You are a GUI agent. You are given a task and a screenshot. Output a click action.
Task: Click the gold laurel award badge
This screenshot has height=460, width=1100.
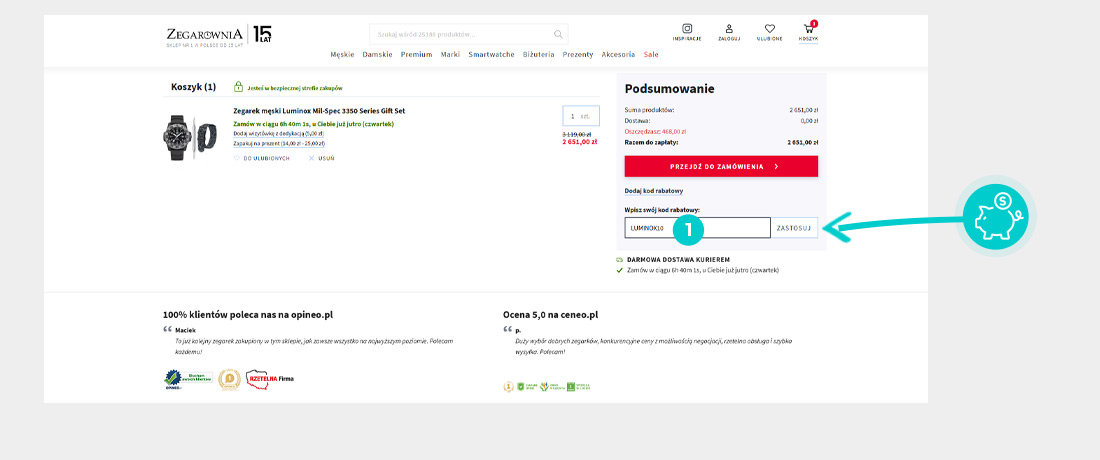pyautogui.click(x=229, y=379)
